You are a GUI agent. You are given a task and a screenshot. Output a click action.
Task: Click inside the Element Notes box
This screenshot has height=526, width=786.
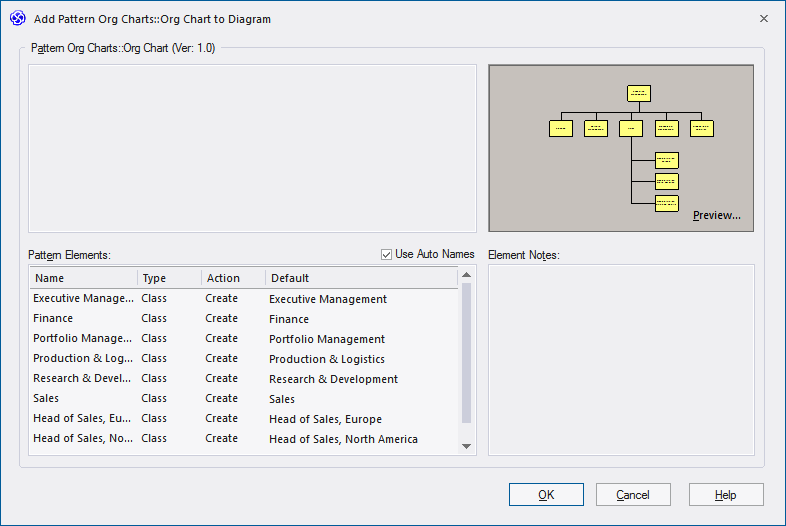pos(620,360)
